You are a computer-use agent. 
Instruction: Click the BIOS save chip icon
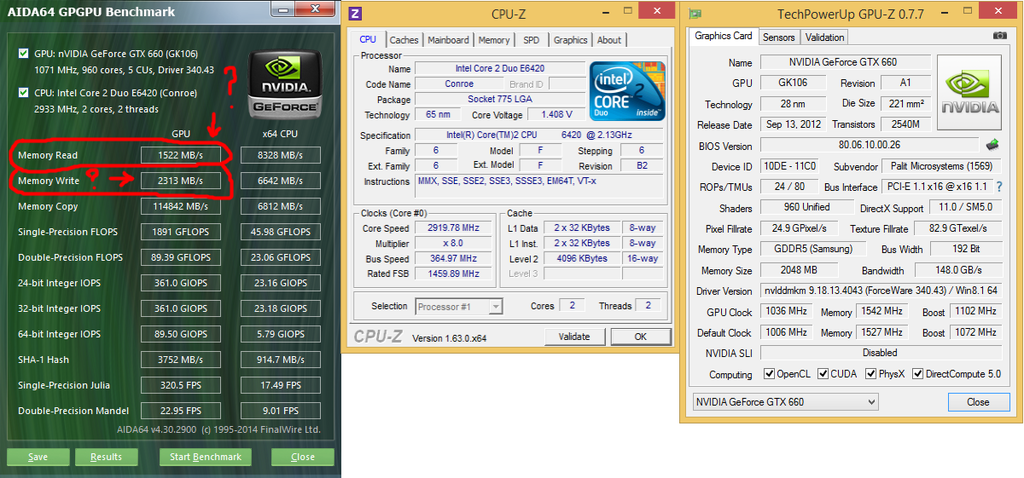[x=992, y=145]
